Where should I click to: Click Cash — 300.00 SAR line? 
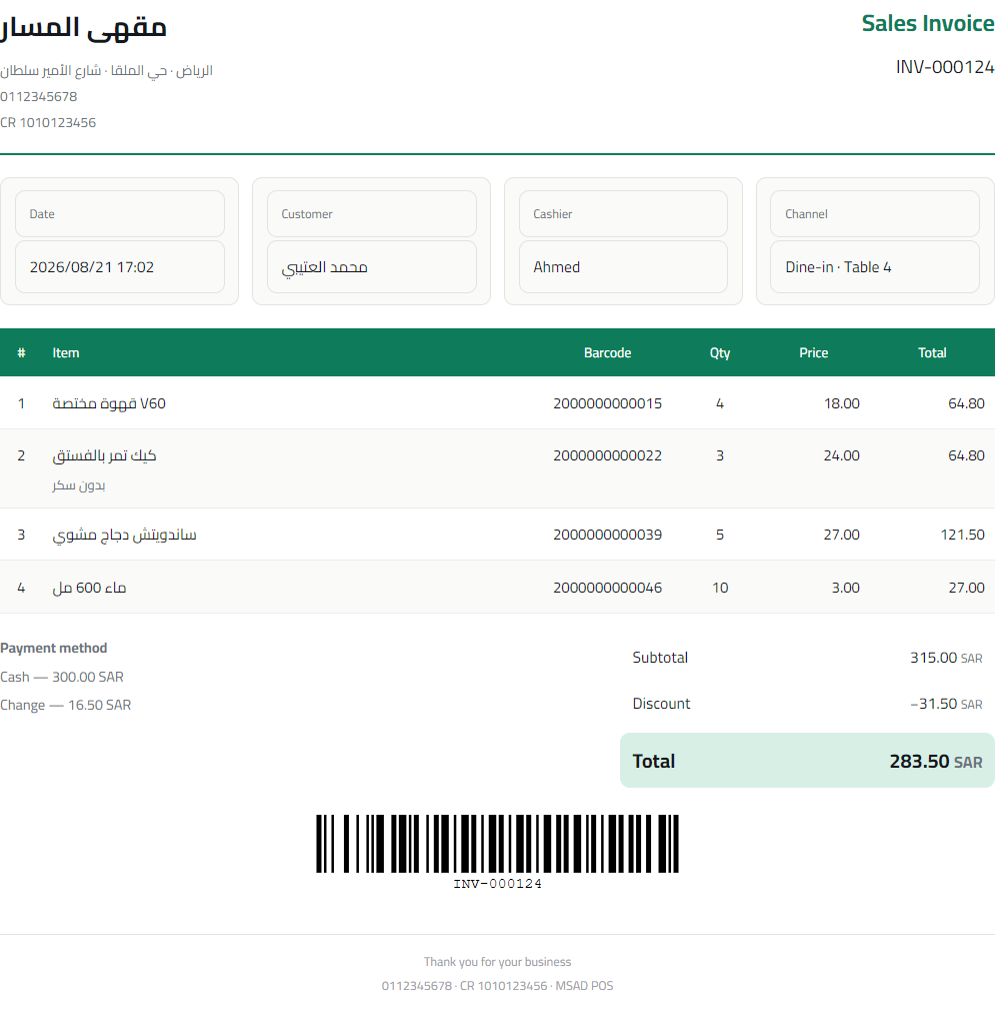coord(62,677)
